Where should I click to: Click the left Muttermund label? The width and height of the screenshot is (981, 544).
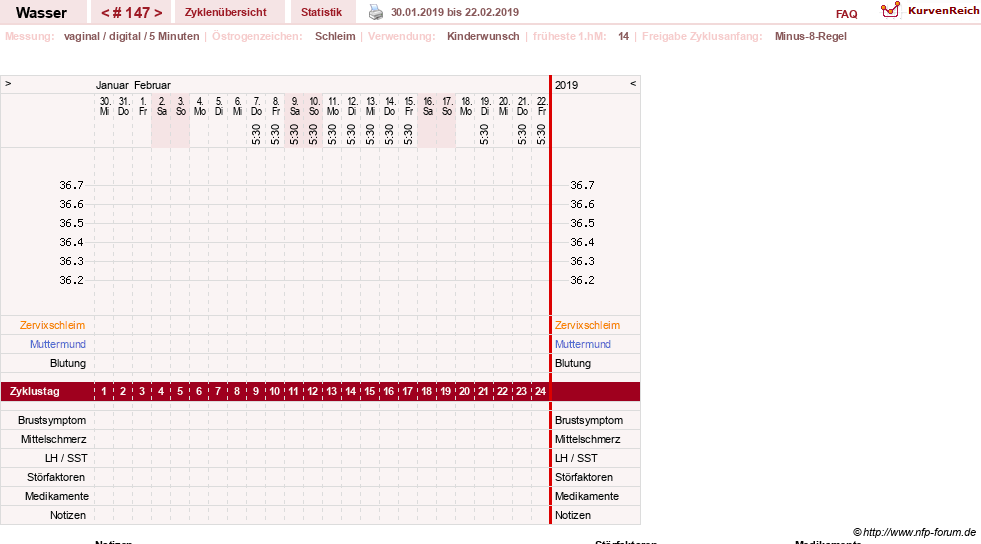58,344
